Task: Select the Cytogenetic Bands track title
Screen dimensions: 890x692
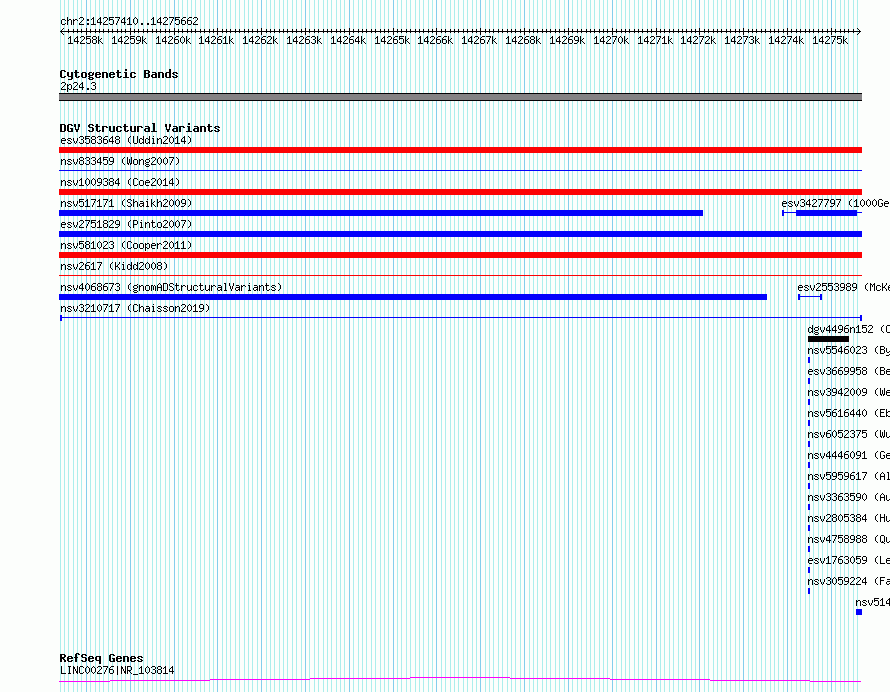Action: click(x=119, y=74)
